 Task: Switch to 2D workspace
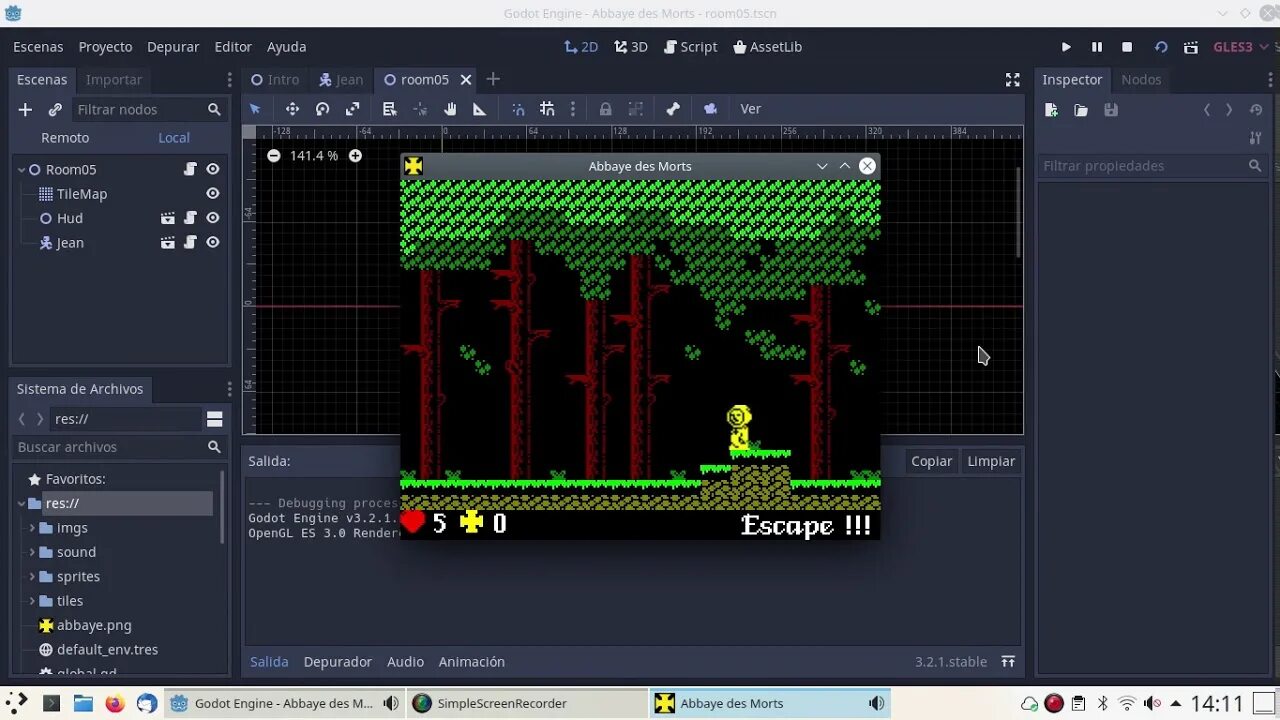pos(581,47)
